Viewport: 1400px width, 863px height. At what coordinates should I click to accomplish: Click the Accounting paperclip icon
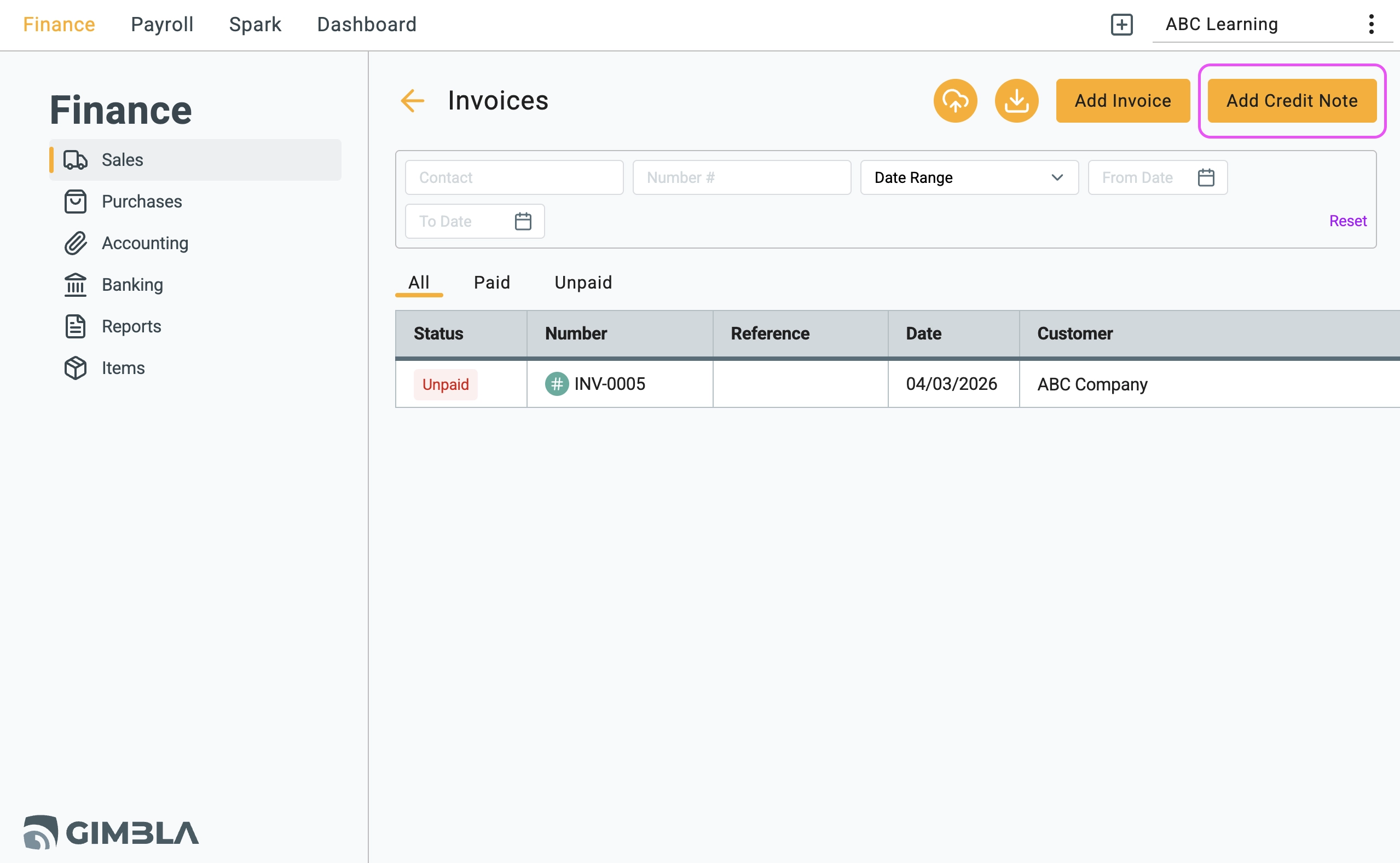pos(75,243)
